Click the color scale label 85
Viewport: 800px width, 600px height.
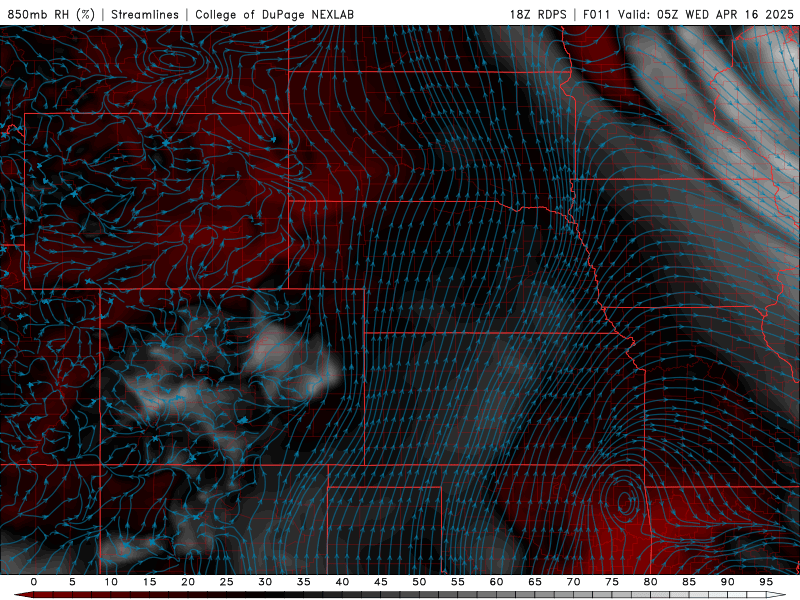click(689, 582)
